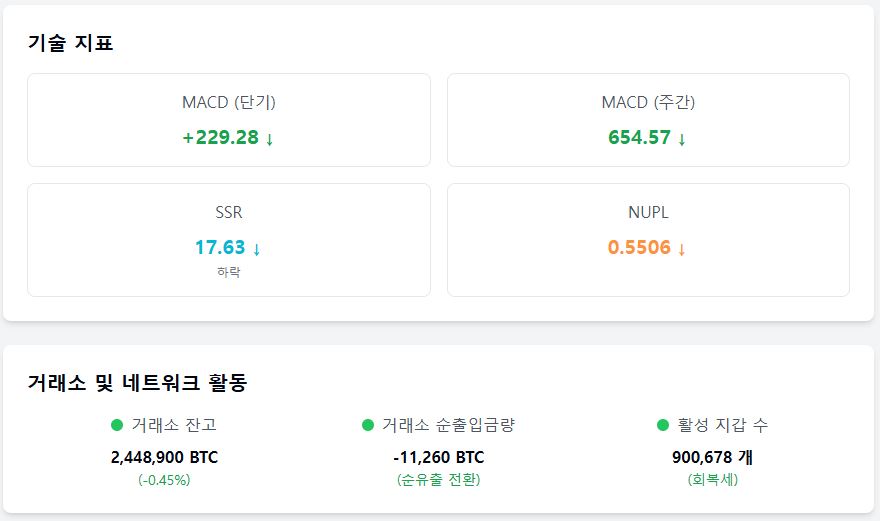Screen dimensions: 880x521
Task: Open the MACD (주간) indicator card
Action: click(x=648, y=120)
